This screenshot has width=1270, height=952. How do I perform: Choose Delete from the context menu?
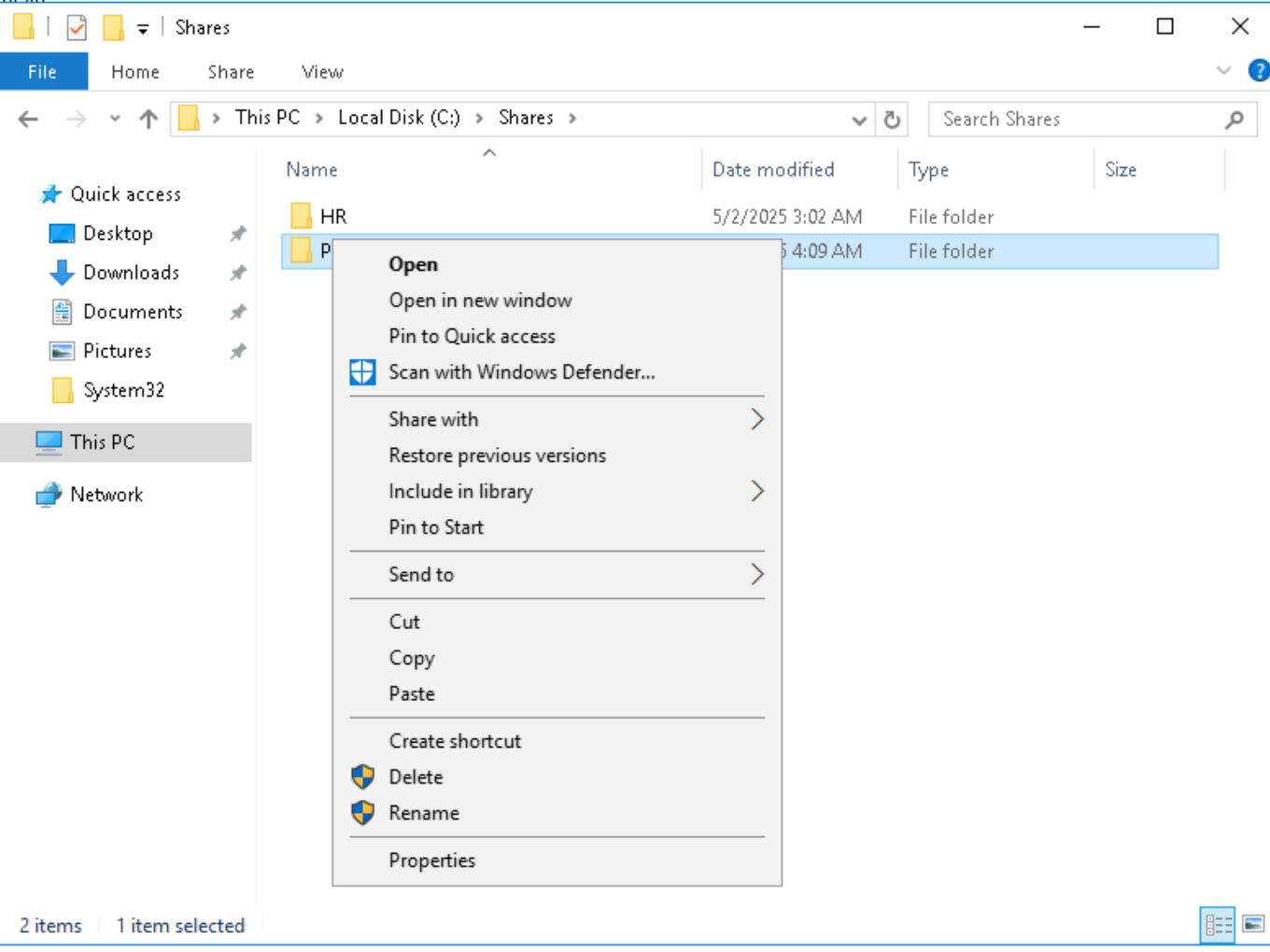click(x=557, y=777)
